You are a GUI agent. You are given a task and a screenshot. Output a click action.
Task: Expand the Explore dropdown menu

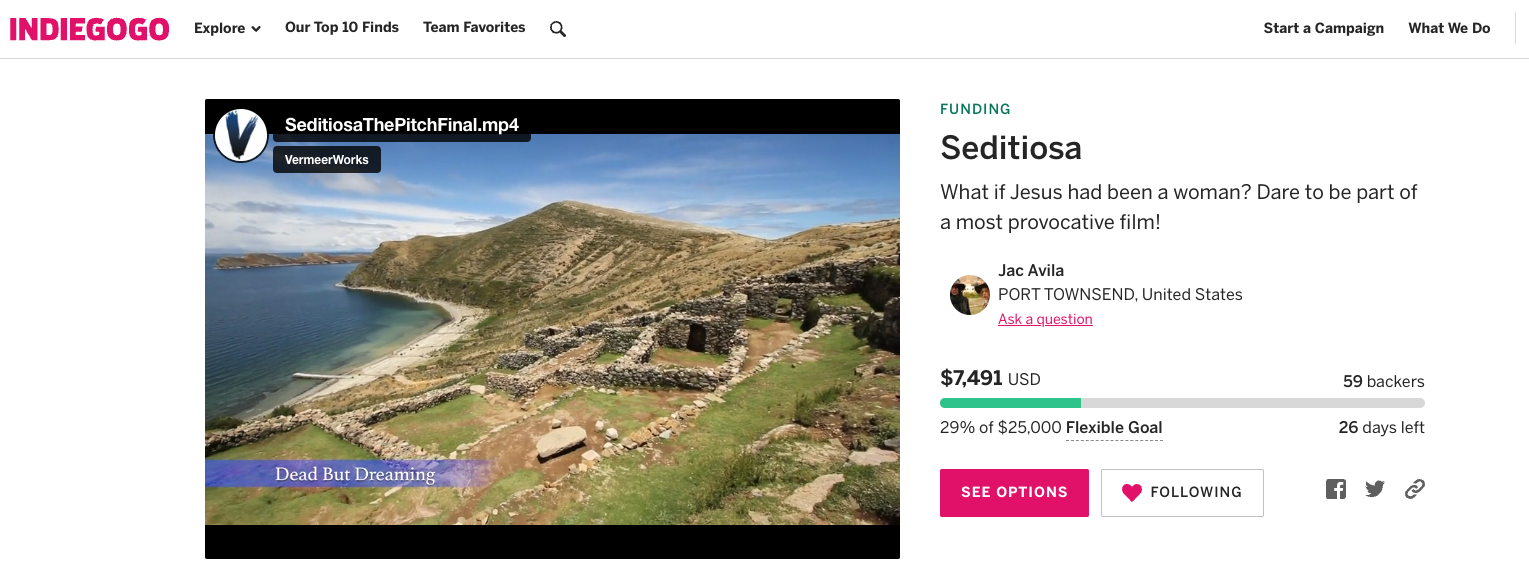click(227, 28)
